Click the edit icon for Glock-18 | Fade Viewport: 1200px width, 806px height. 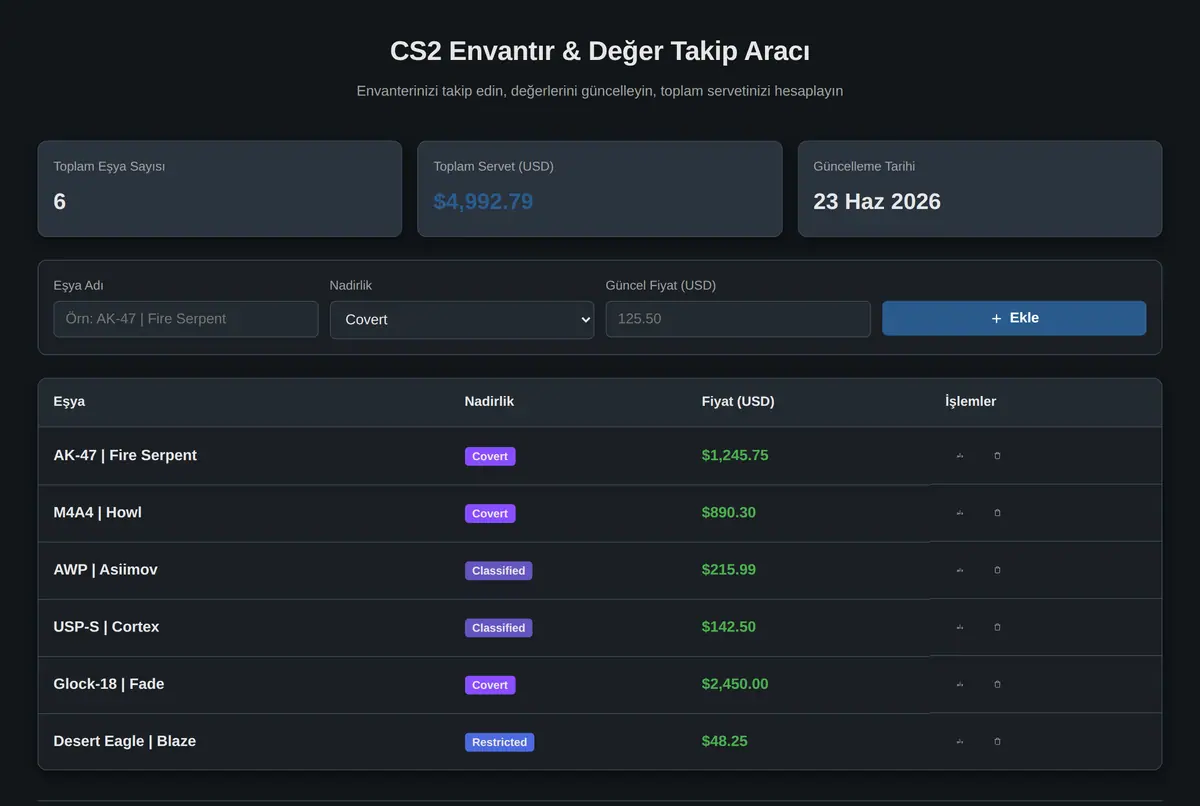[960, 684]
